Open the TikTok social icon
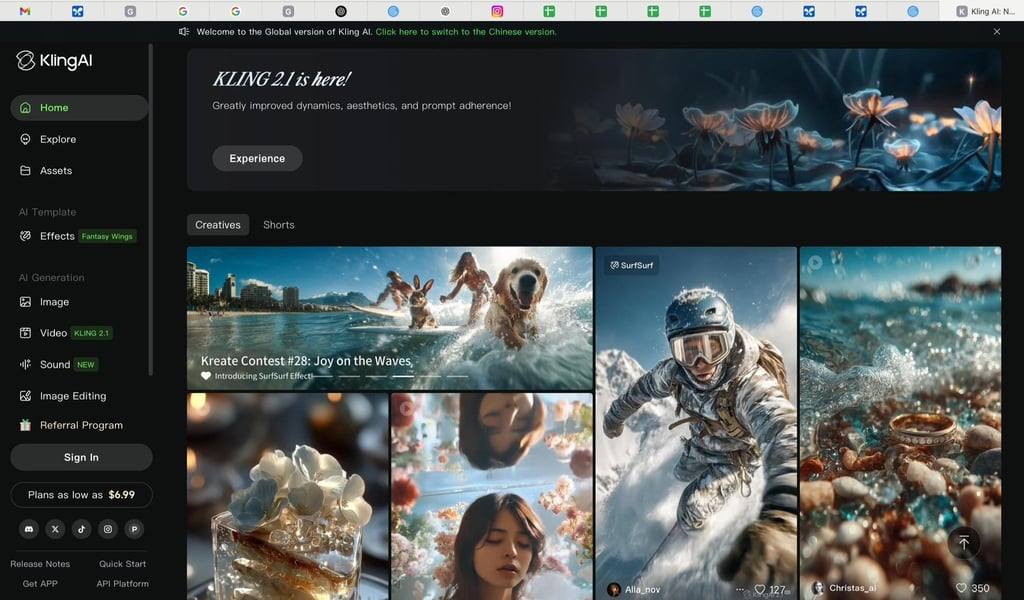The height and width of the screenshot is (600, 1024). click(x=82, y=529)
